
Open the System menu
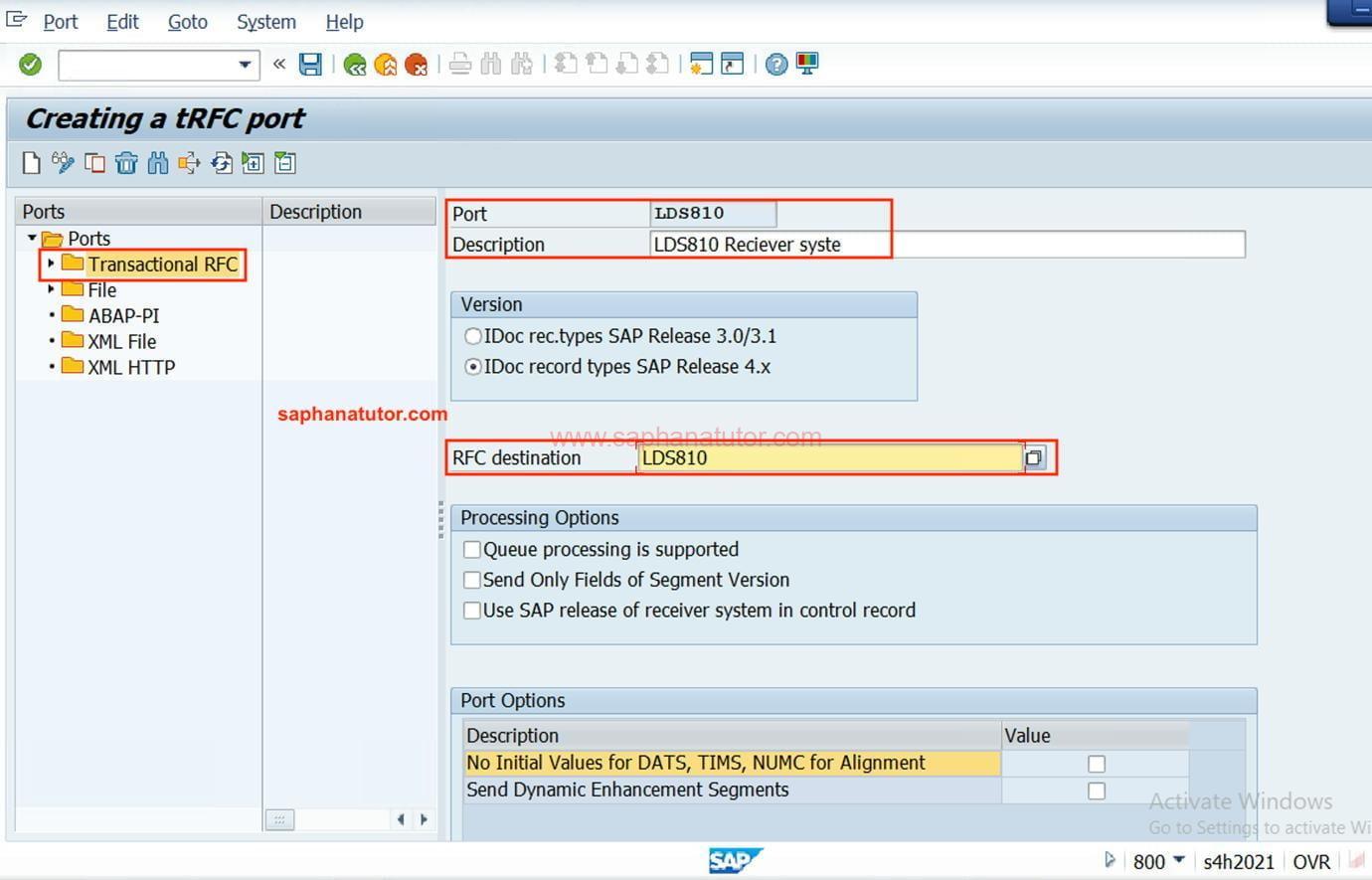tap(266, 22)
